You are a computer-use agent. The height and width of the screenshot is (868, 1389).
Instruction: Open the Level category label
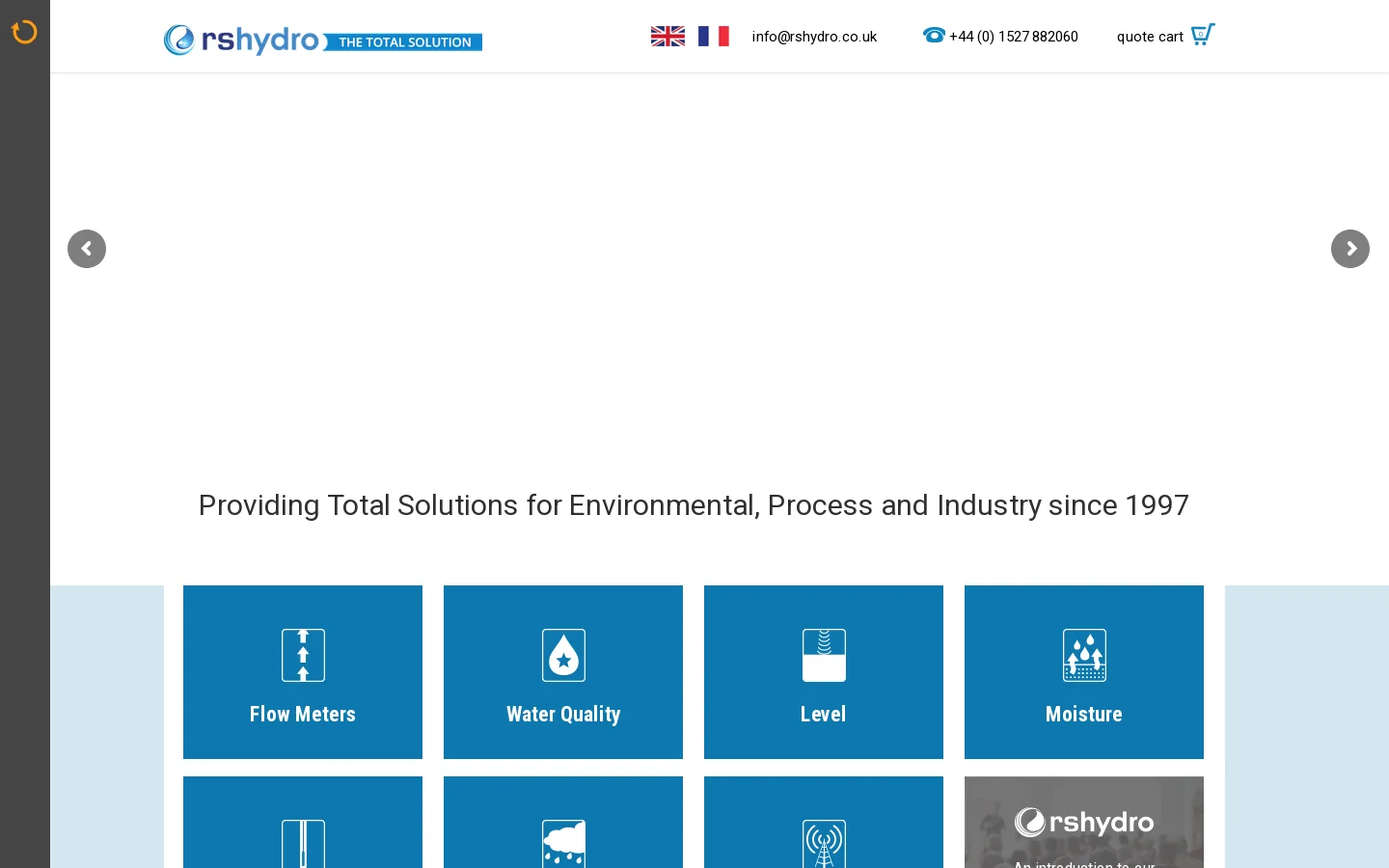coord(823,714)
